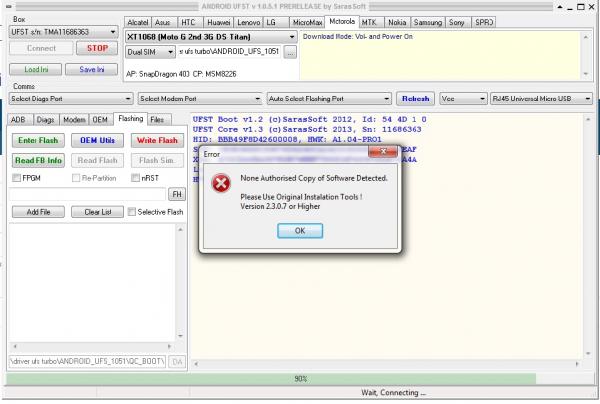Viewport: 600px width, 404px height.
Task: Click the 90% progress bar
Action: point(300,379)
